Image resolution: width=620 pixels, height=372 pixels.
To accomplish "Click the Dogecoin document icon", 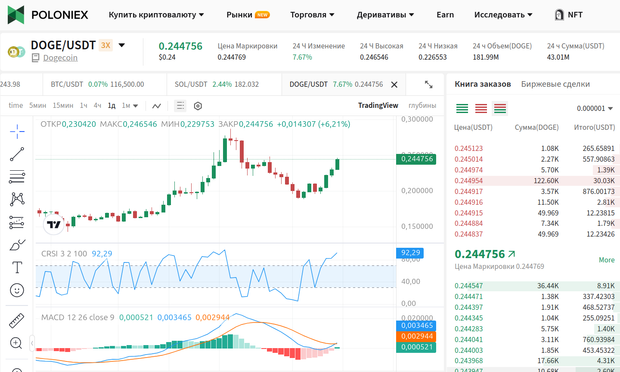I will click(35, 58).
